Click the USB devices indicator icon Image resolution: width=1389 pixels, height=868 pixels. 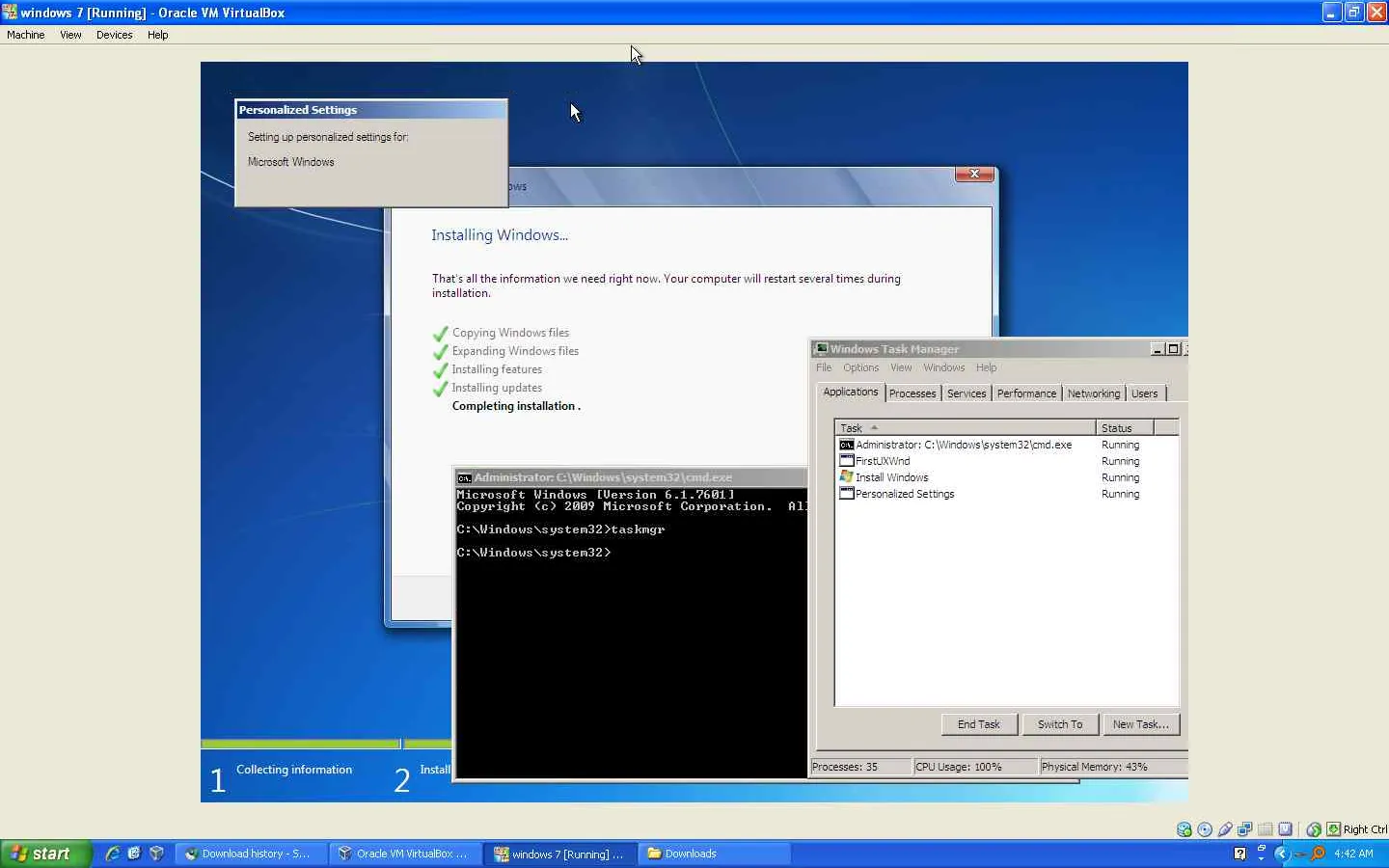tap(1225, 829)
